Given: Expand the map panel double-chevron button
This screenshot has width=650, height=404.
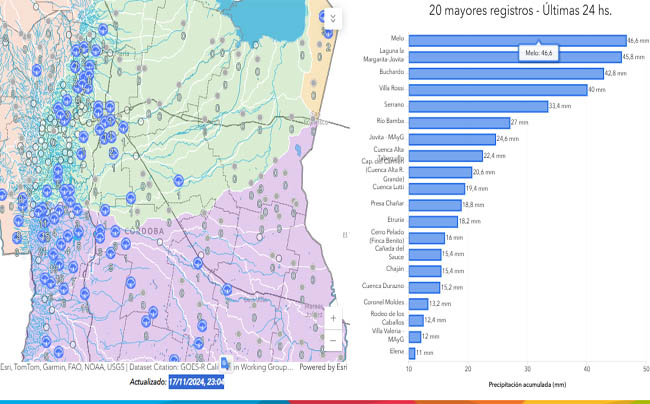Looking at the screenshot, I should coord(333,20).
